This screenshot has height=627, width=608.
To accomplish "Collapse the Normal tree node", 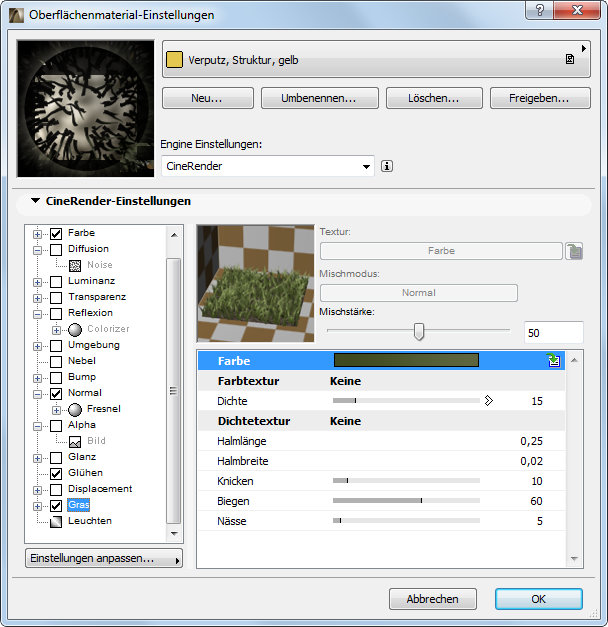I will [x=37, y=394].
